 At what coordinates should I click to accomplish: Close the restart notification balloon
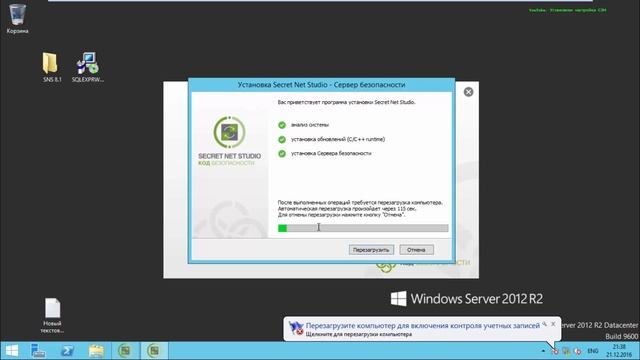coord(553,324)
